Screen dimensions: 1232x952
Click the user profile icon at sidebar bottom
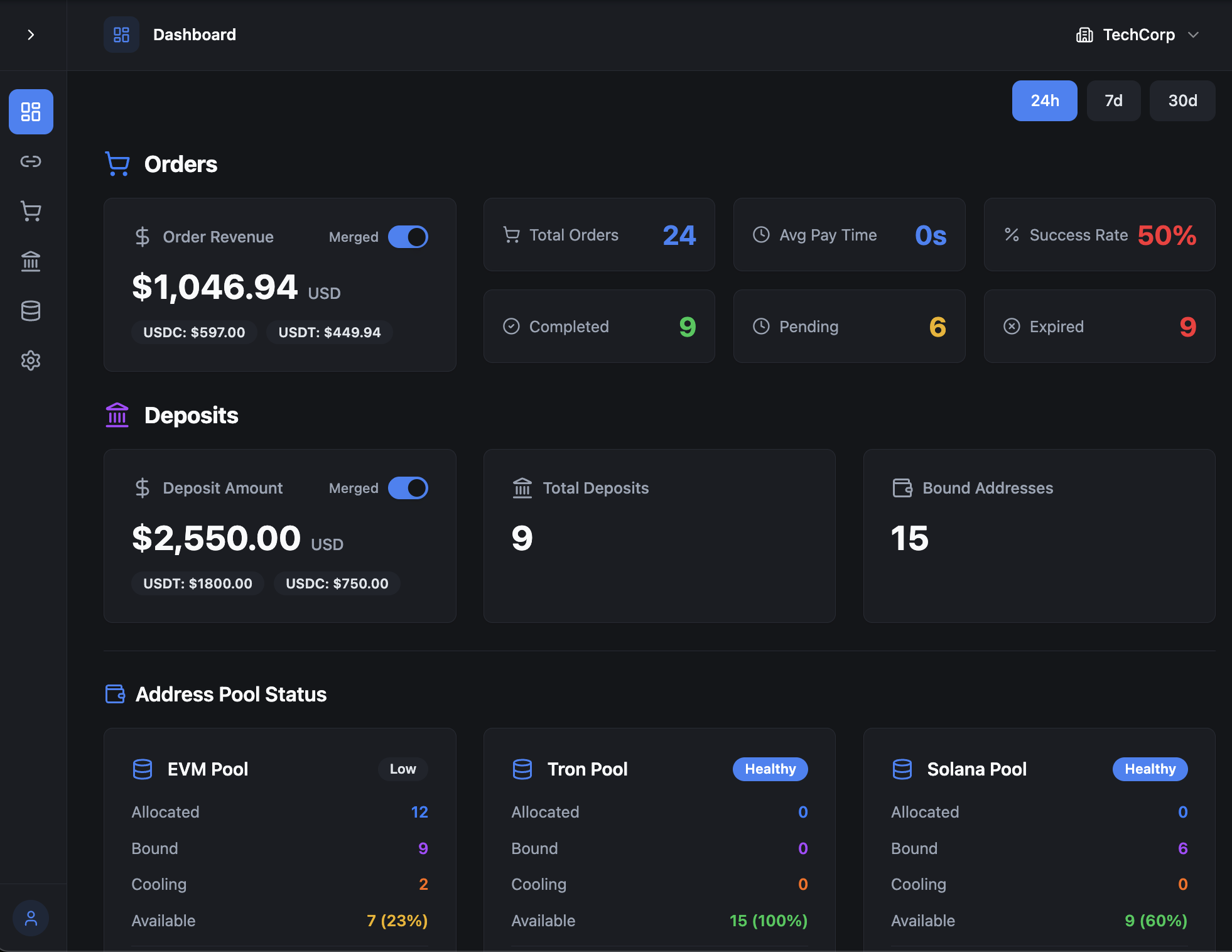pyautogui.click(x=30, y=918)
